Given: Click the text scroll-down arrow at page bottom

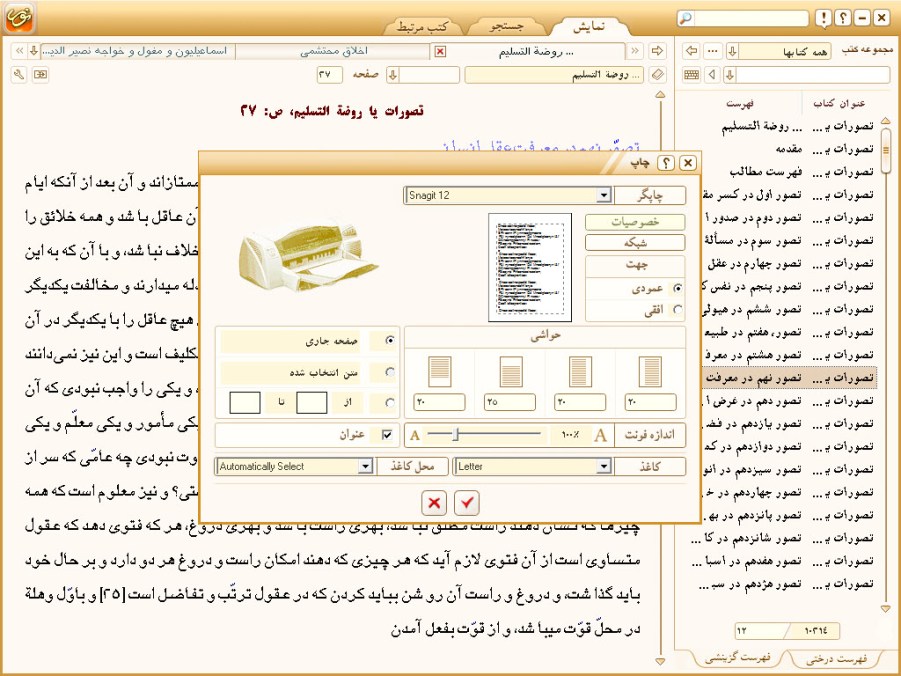Looking at the screenshot, I should 660,662.
